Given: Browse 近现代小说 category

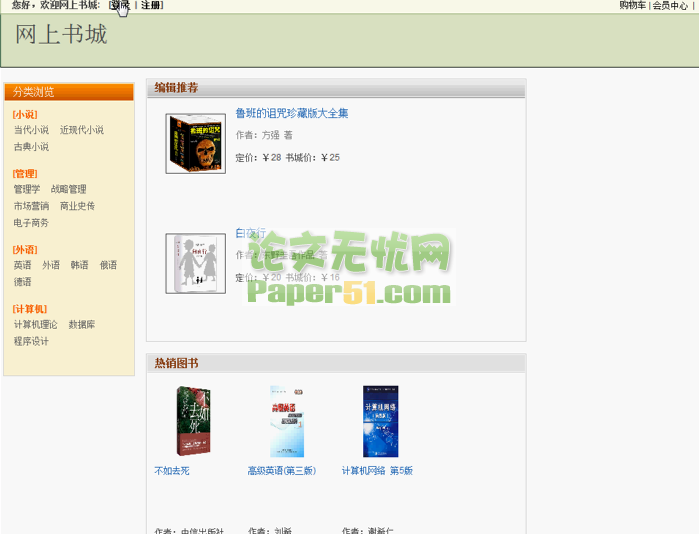Looking at the screenshot, I should [82, 130].
